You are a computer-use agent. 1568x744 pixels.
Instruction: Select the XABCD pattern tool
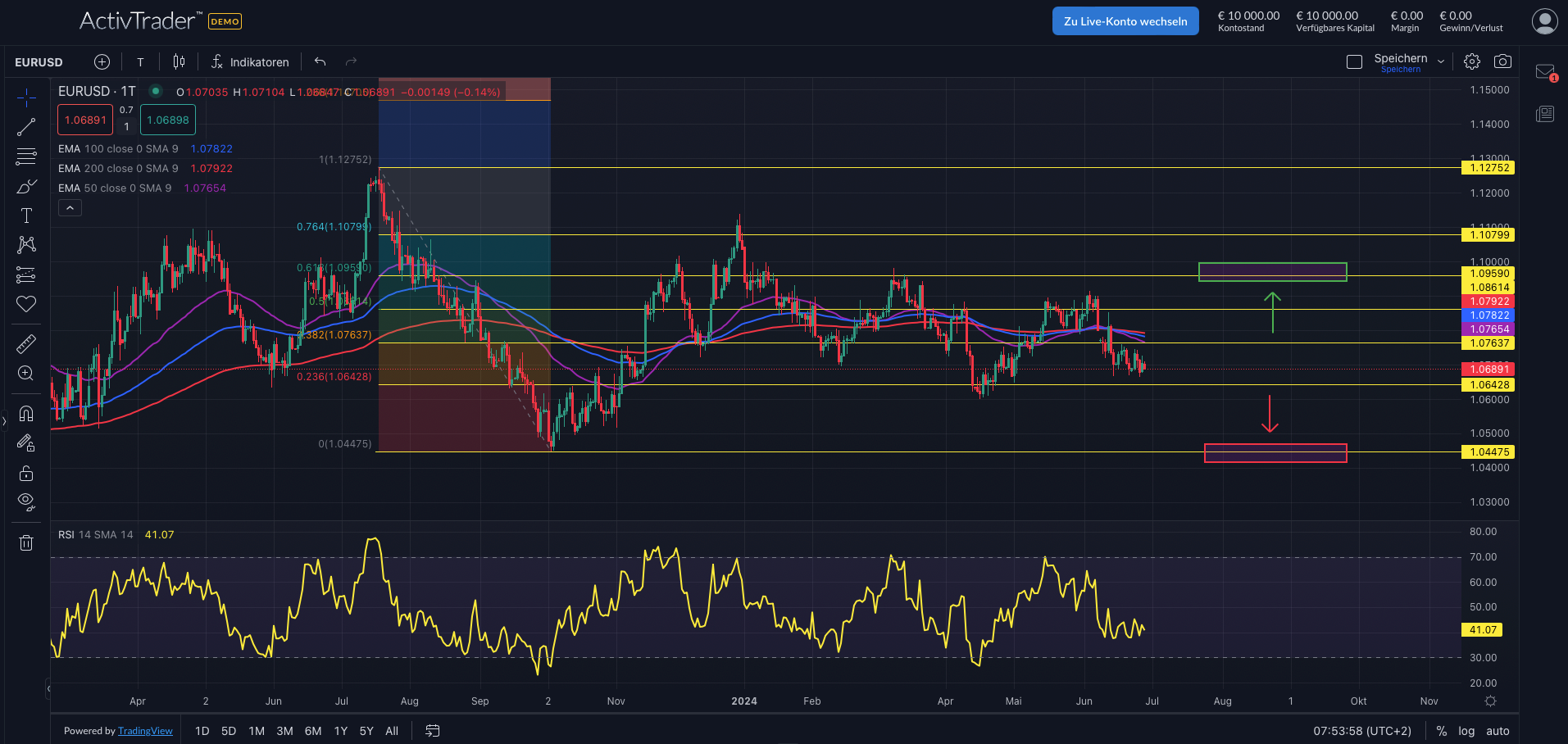26,245
